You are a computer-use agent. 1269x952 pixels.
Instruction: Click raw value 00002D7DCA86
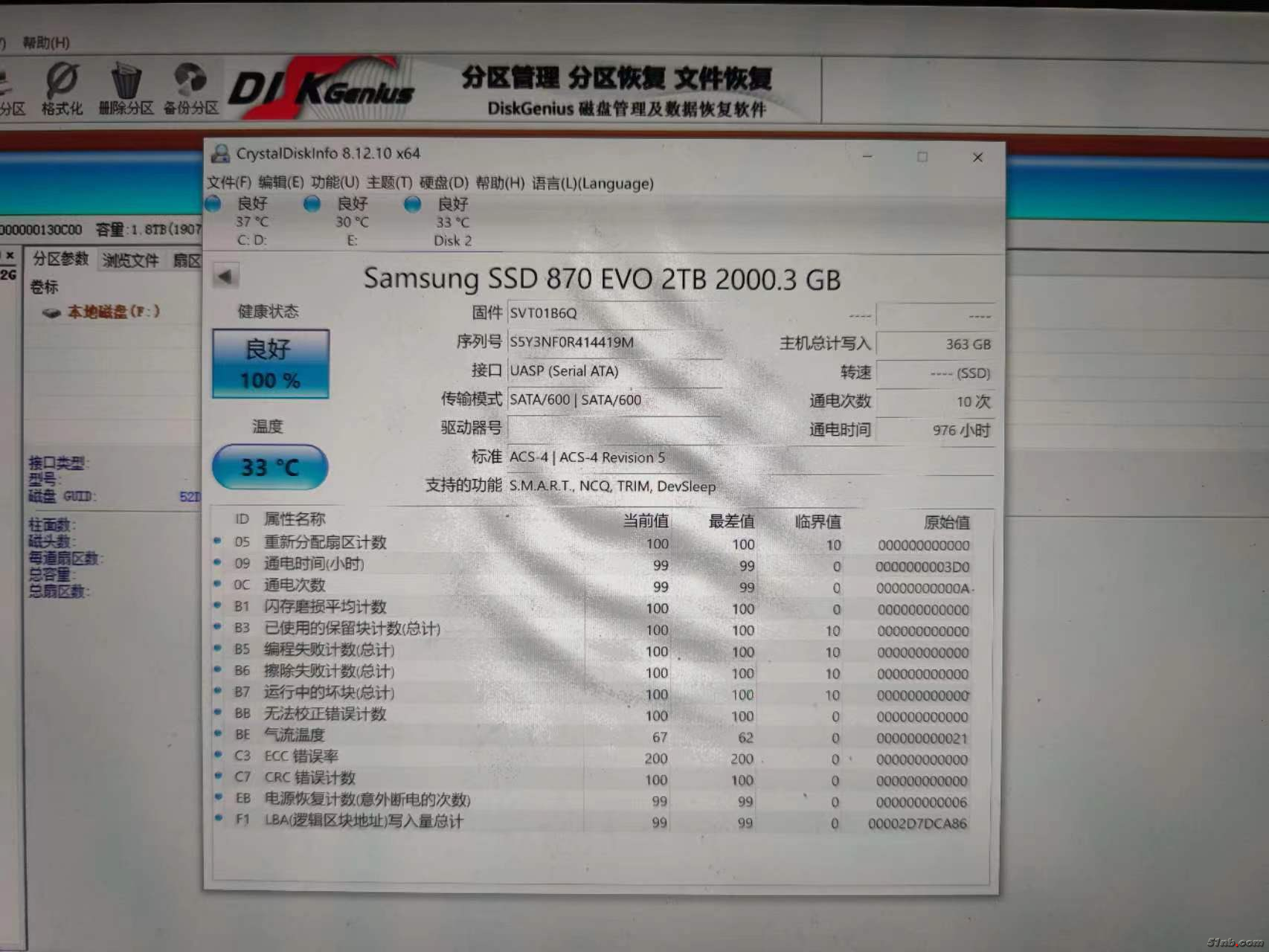[x=918, y=823]
